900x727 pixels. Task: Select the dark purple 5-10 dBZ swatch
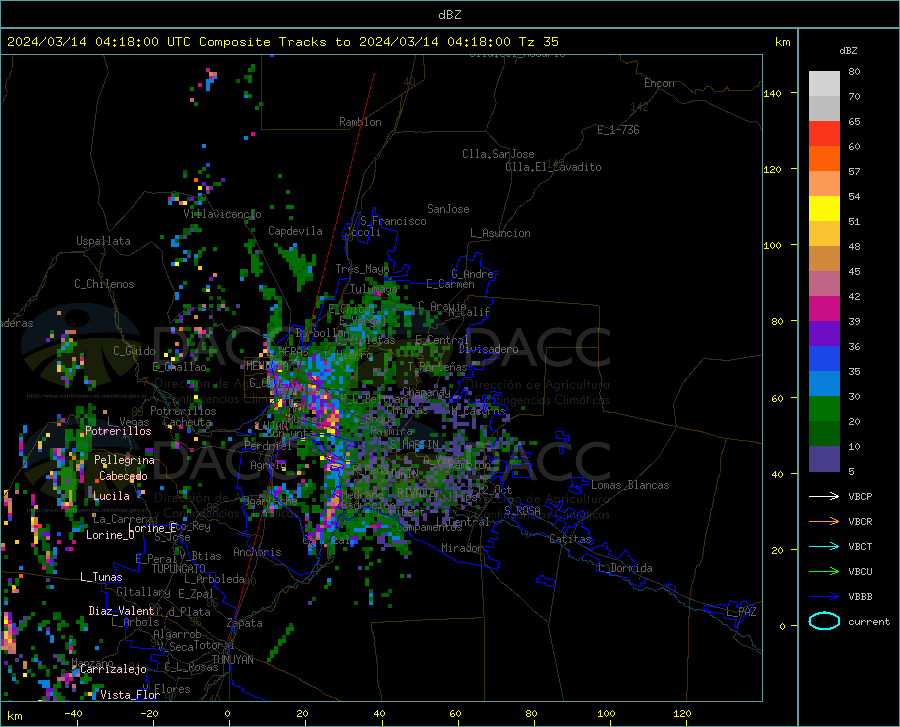coord(824,459)
